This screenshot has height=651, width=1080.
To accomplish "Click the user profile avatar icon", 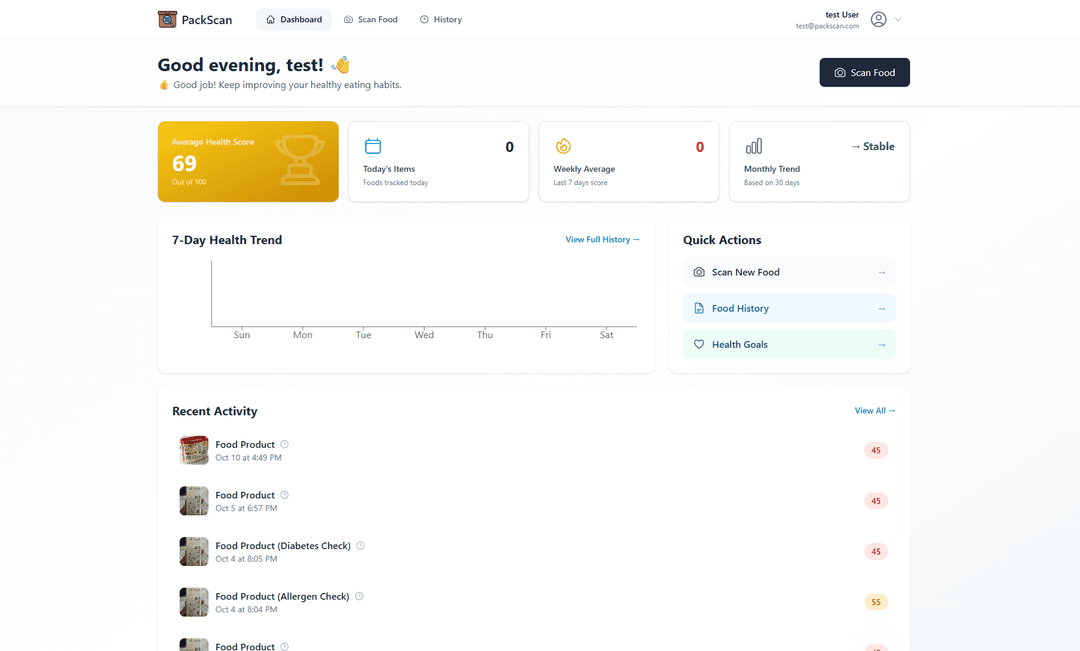I will pos(878,19).
